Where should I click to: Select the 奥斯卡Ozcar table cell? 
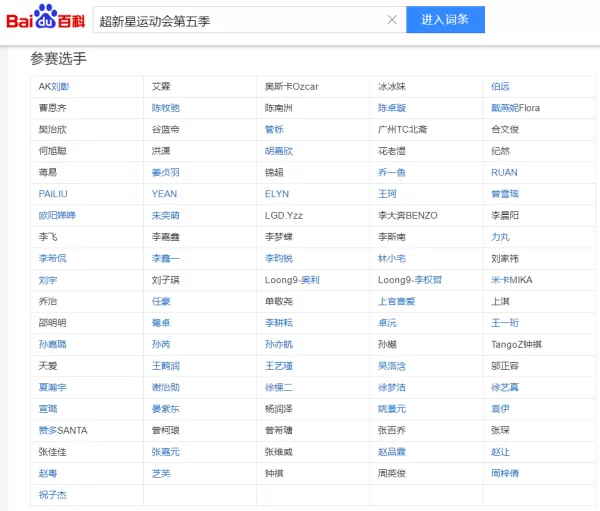pyautogui.click(x=313, y=87)
